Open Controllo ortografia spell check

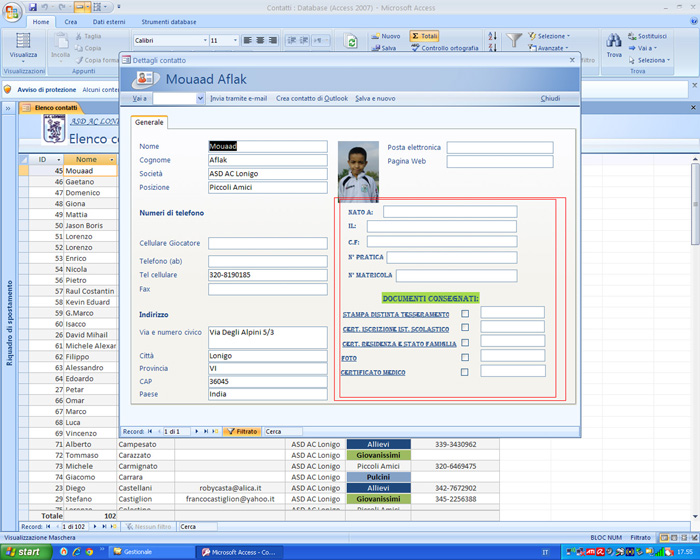click(x=445, y=48)
